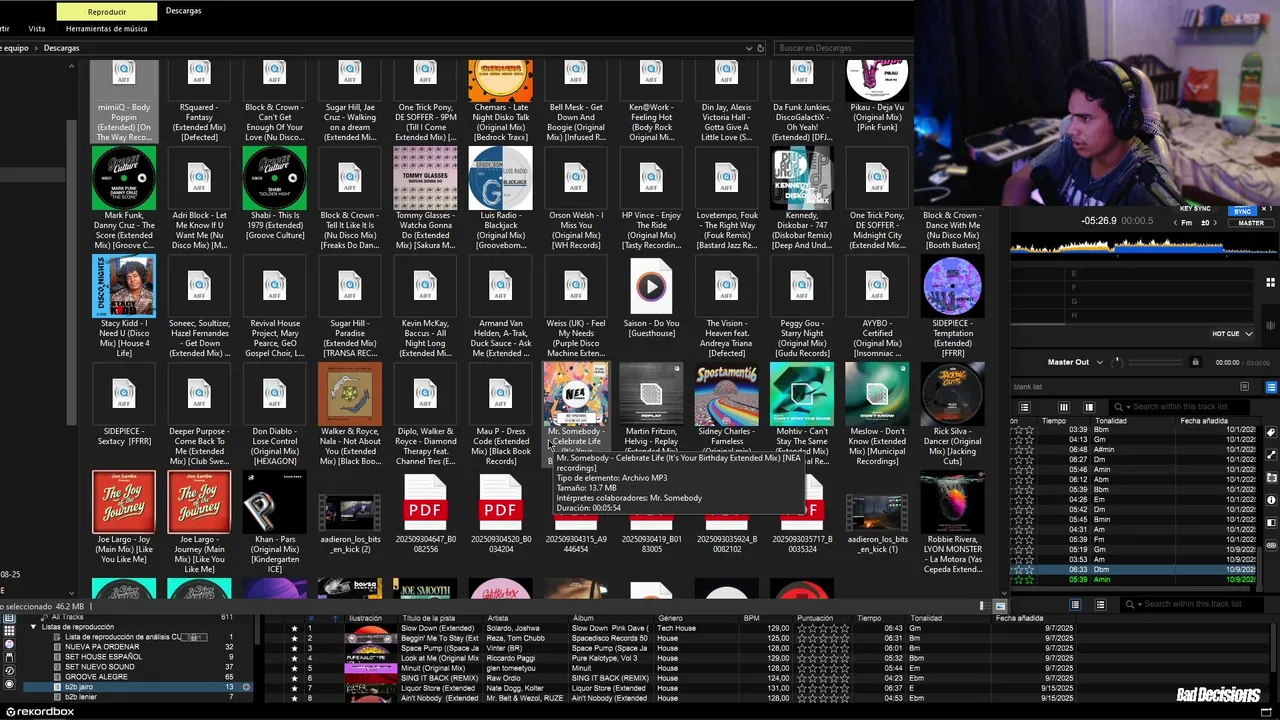
Task: Adjust the Master Out recording level knob
Action: (x=1117, y=362)
